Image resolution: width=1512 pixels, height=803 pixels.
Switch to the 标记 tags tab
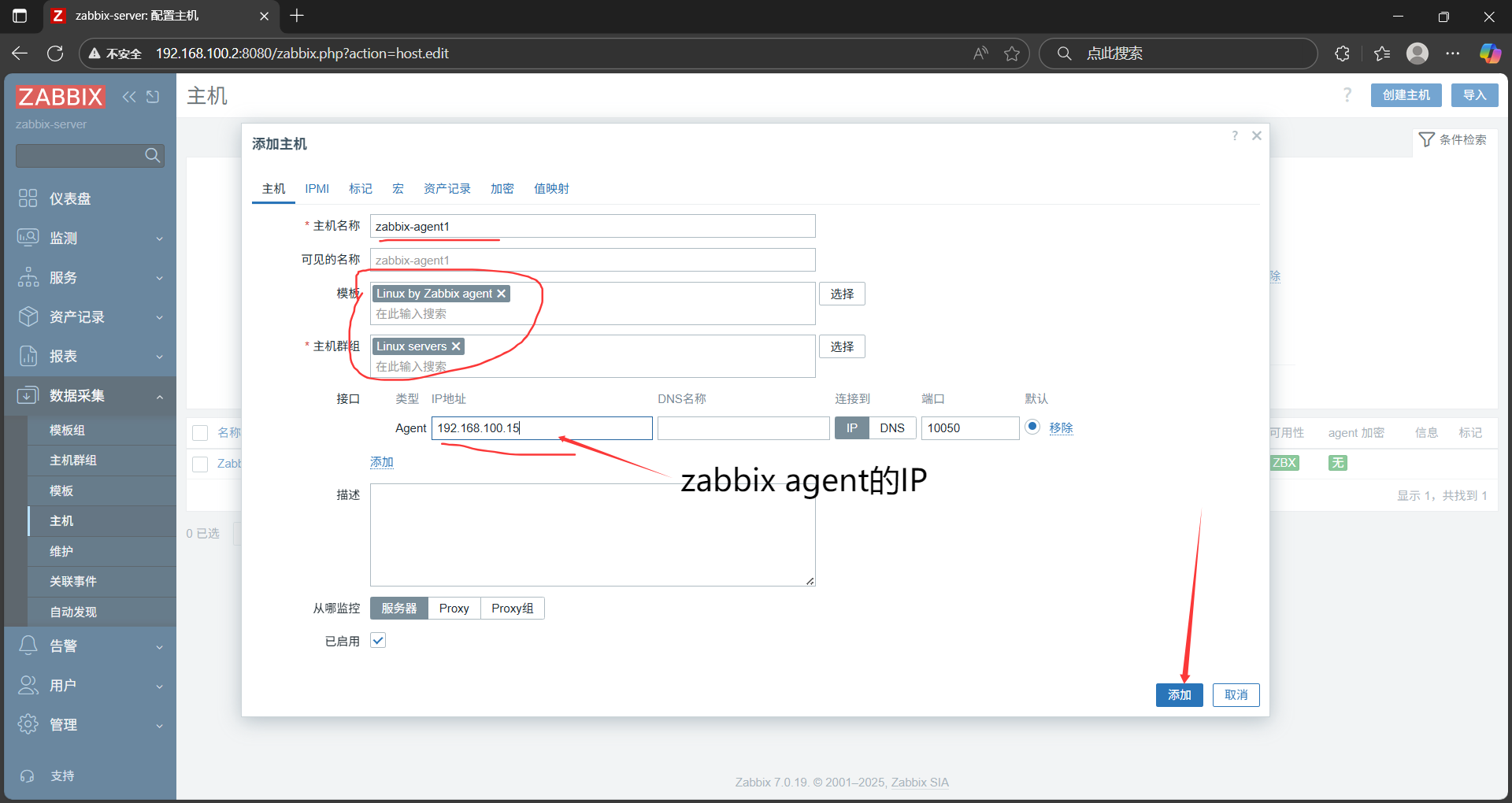[361, 189]
